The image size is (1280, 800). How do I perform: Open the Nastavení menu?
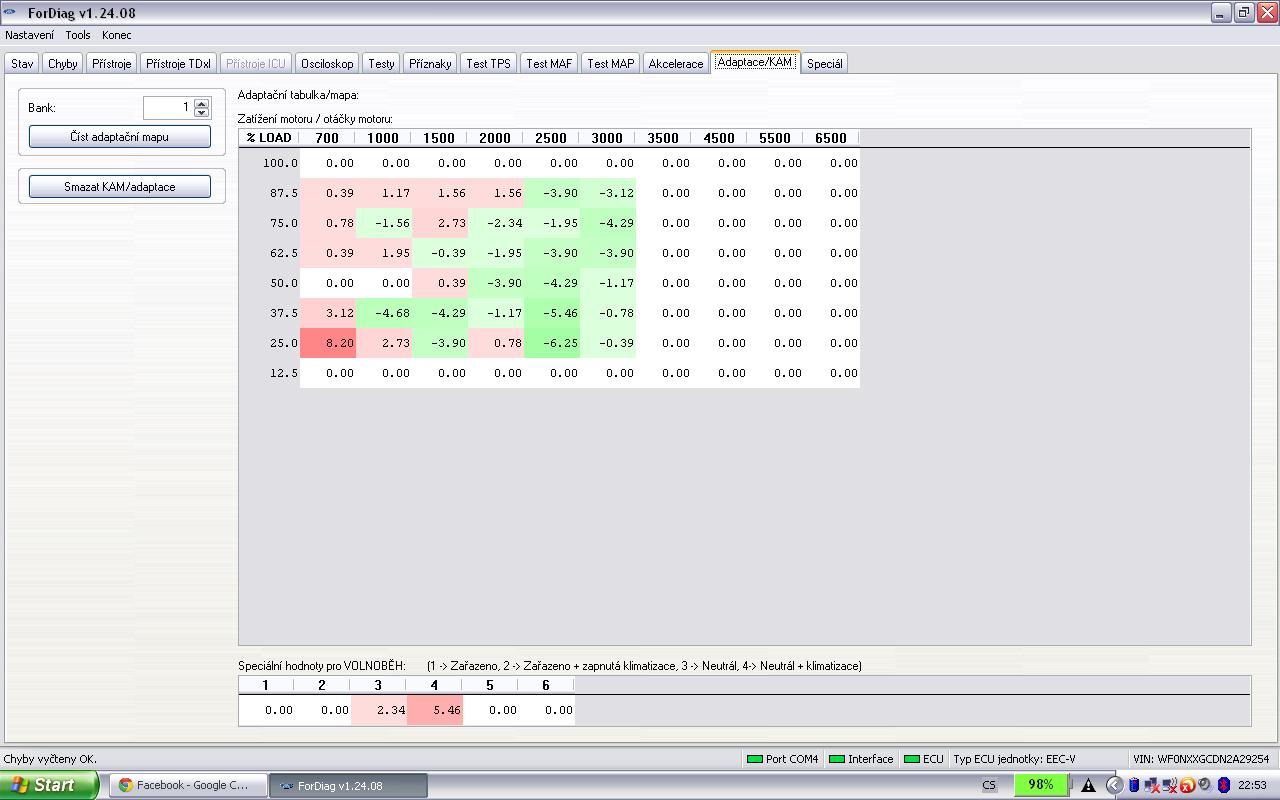click(x=30, y=35)
